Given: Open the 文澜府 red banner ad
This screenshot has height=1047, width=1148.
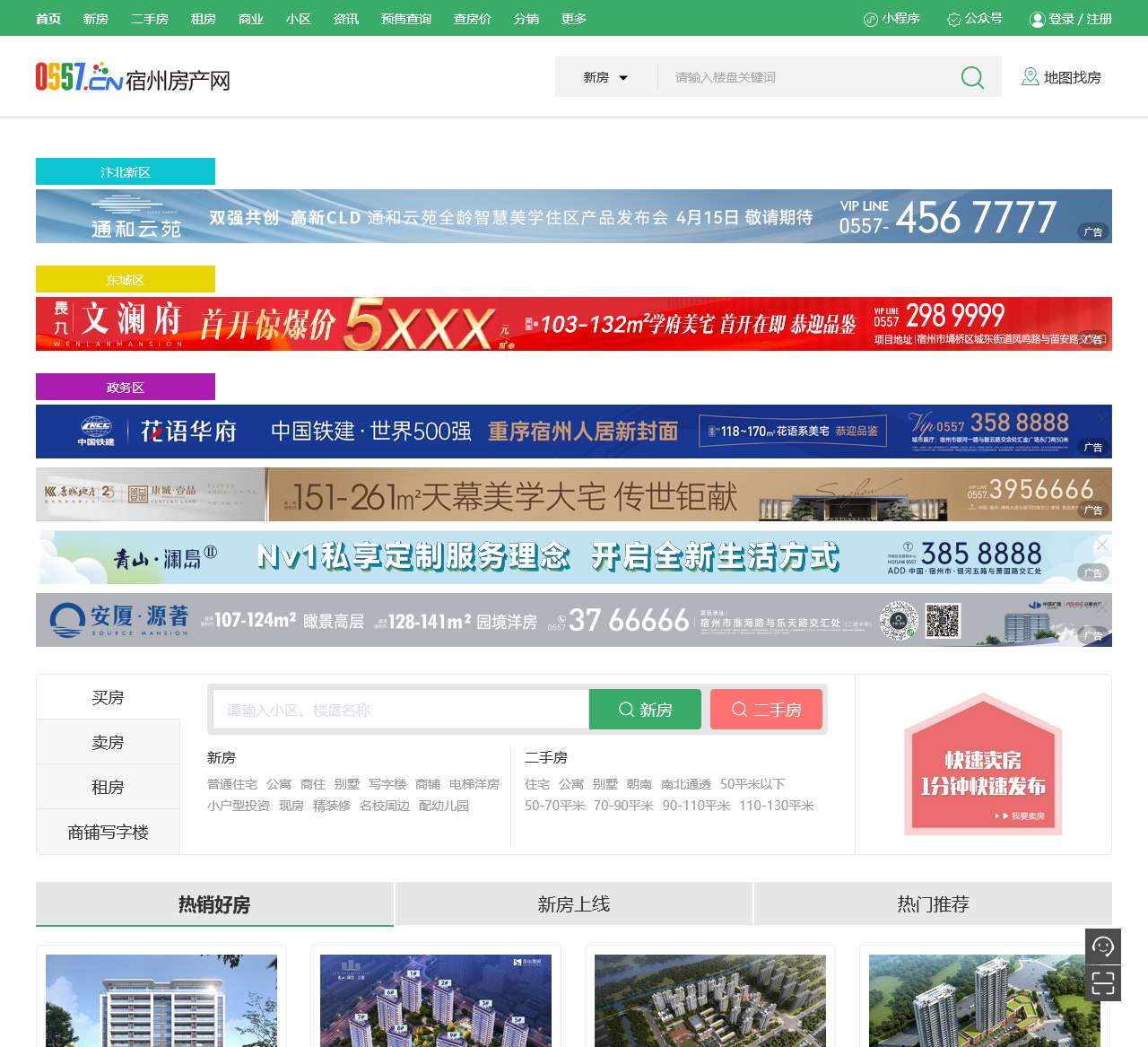Looking at the screenshot, I should point(574,324).
